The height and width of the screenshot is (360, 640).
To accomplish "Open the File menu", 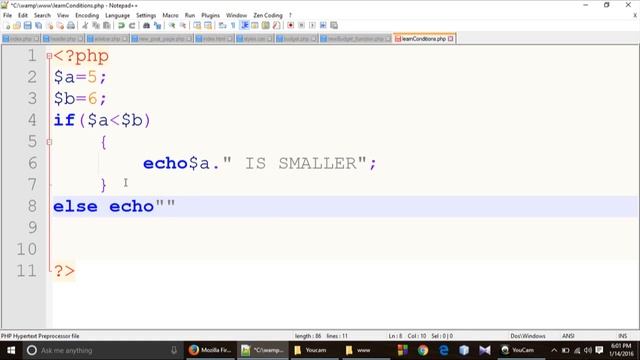I will [x=7, y=16].
